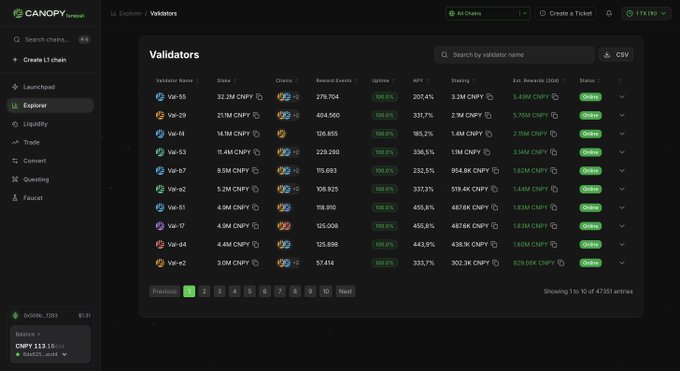Click the Val-55 validator avatar
The height and width of the screenshot is (371, 680).
(160, 97)
